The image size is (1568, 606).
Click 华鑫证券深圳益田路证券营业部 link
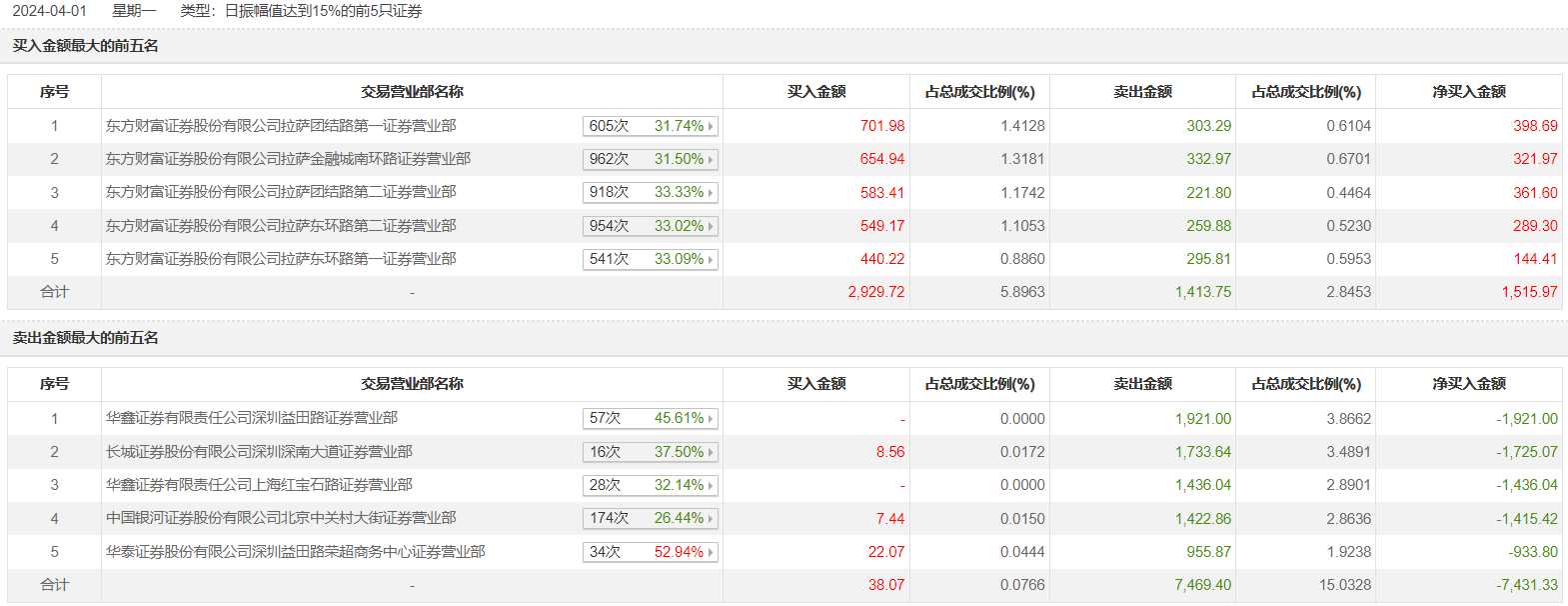coord(252,418)
